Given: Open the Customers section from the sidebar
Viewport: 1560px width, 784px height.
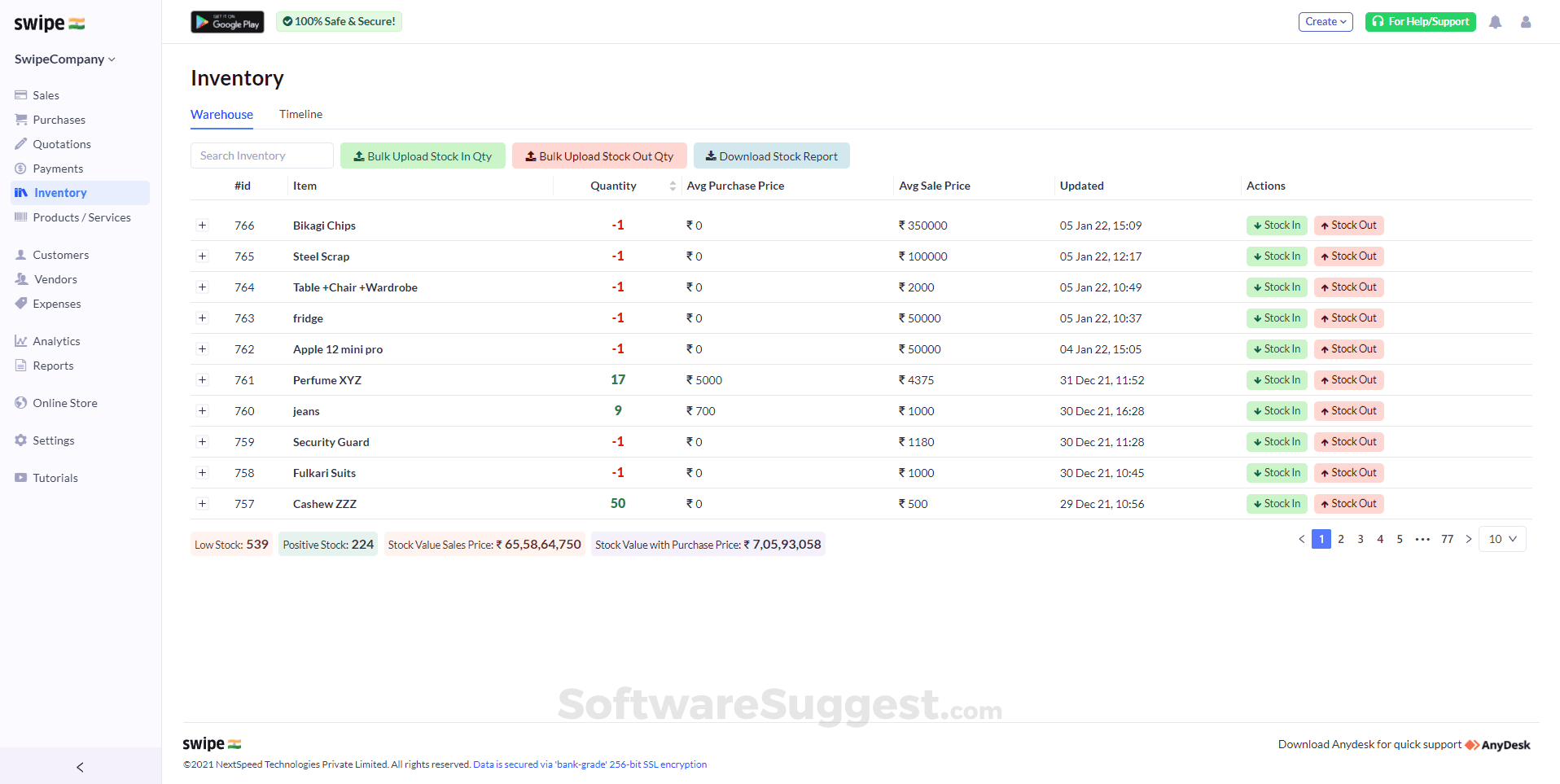Looking at the screenshot, I should click(60, 254).
